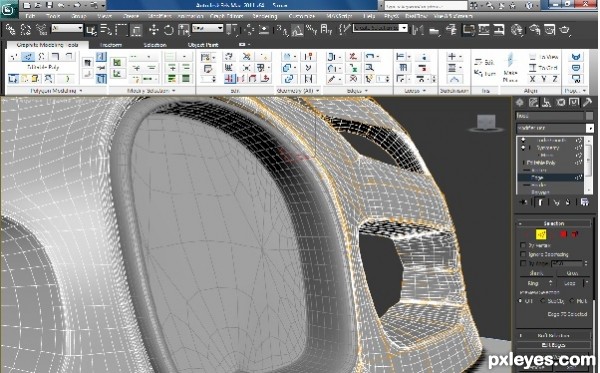Screen dimensions: 600x373
Task: Open the selection filter All dropdown
Action: point(67,28)
